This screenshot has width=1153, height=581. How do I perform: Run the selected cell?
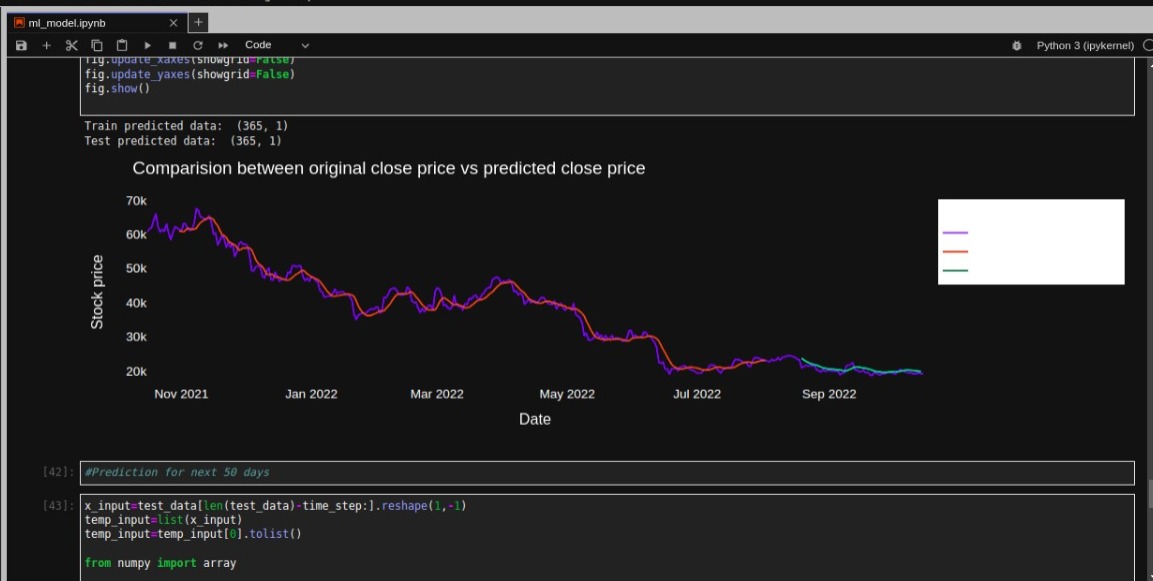tap(148, 46)
